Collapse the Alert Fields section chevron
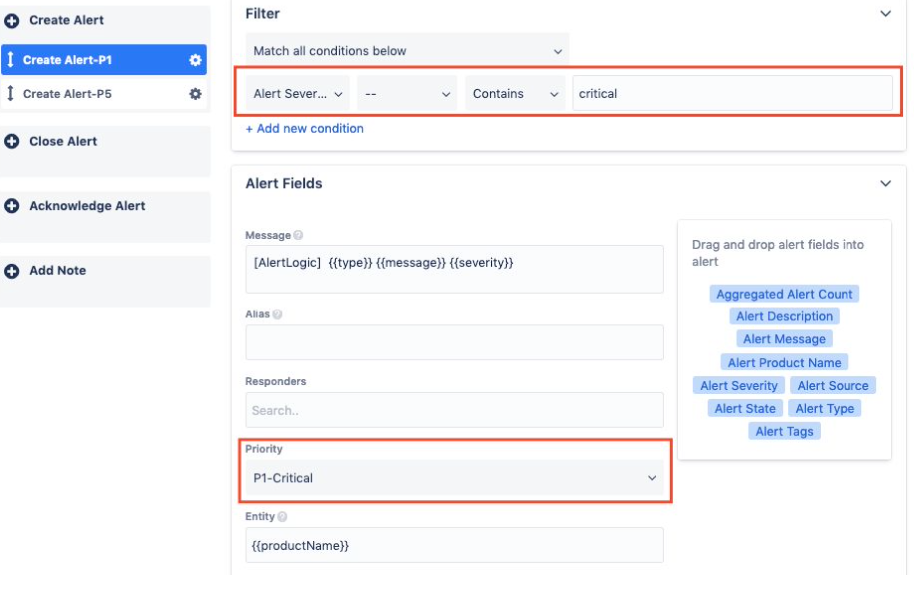 coord(885,184)
